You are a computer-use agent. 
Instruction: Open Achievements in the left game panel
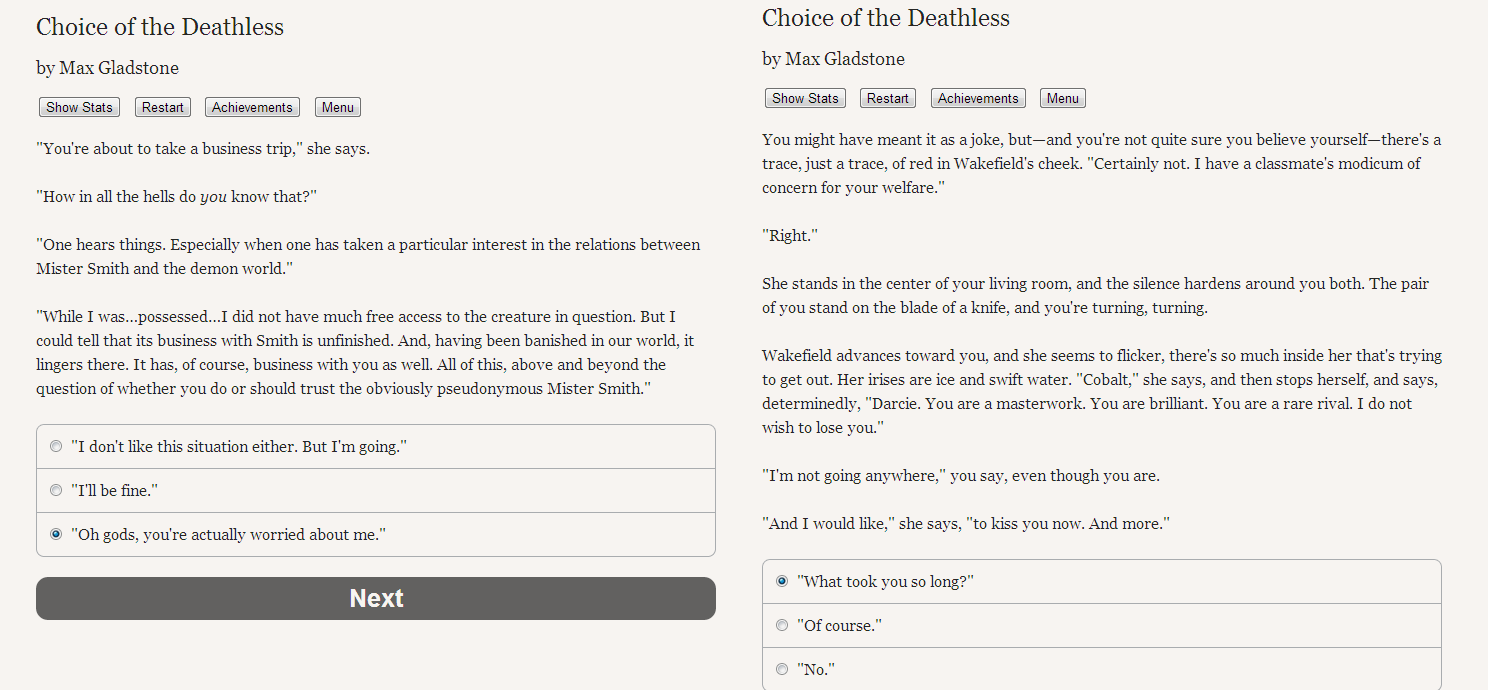pyautogui.click(x=252, y=108)
